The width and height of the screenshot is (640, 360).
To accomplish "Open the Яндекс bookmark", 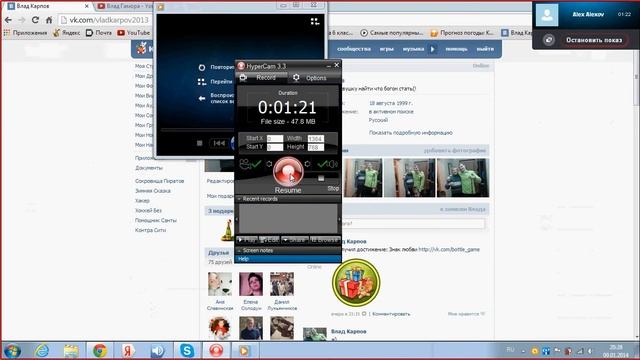I will click(x=67, y=33).
